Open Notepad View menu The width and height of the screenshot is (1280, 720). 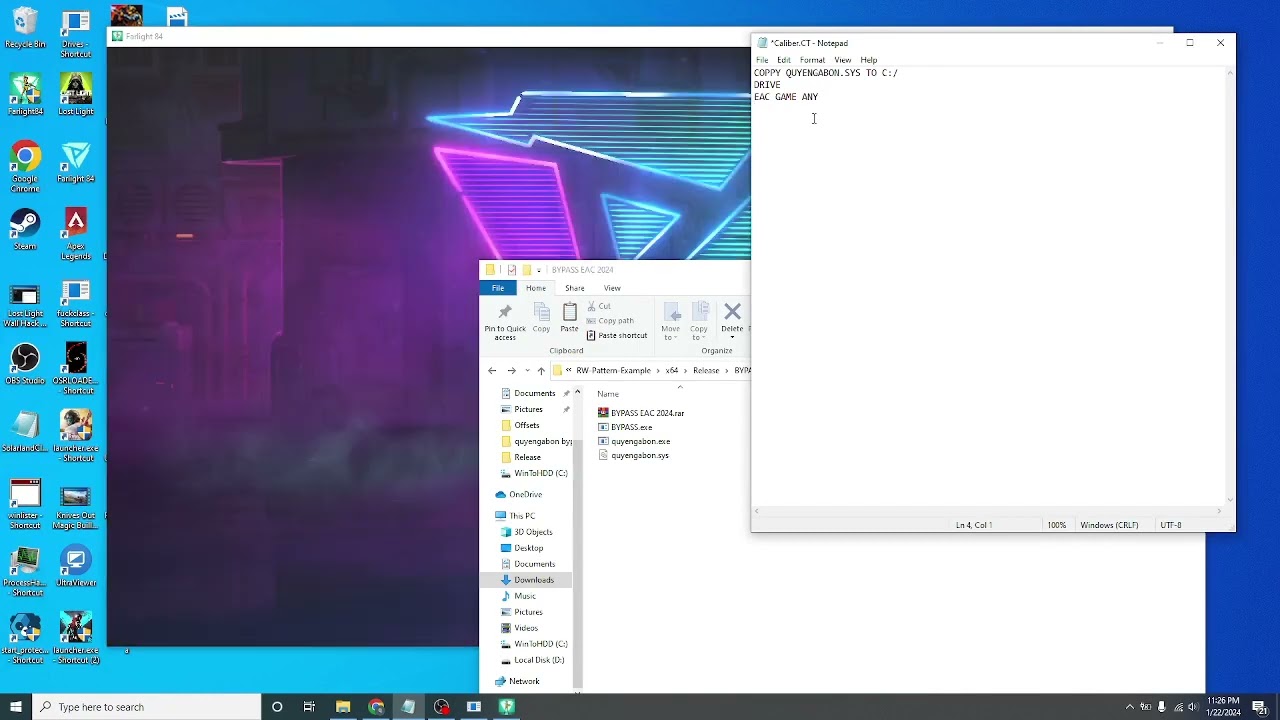tap(843, 60)
